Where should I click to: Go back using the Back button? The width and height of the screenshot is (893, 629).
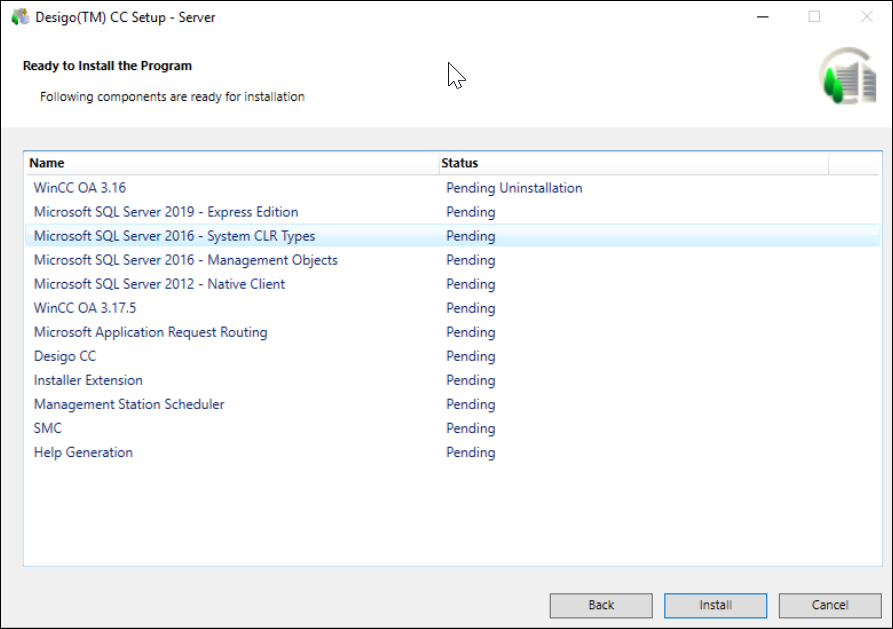(x=601, y=605)
